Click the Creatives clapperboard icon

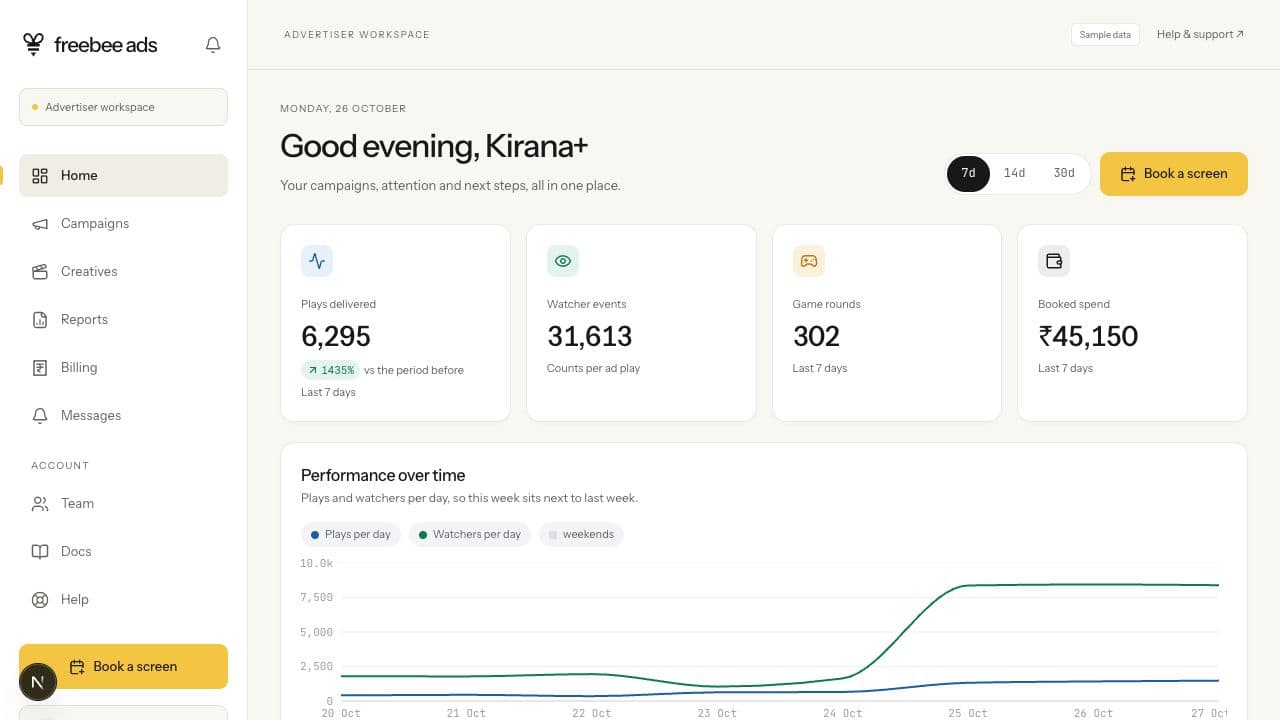(40, 272)
